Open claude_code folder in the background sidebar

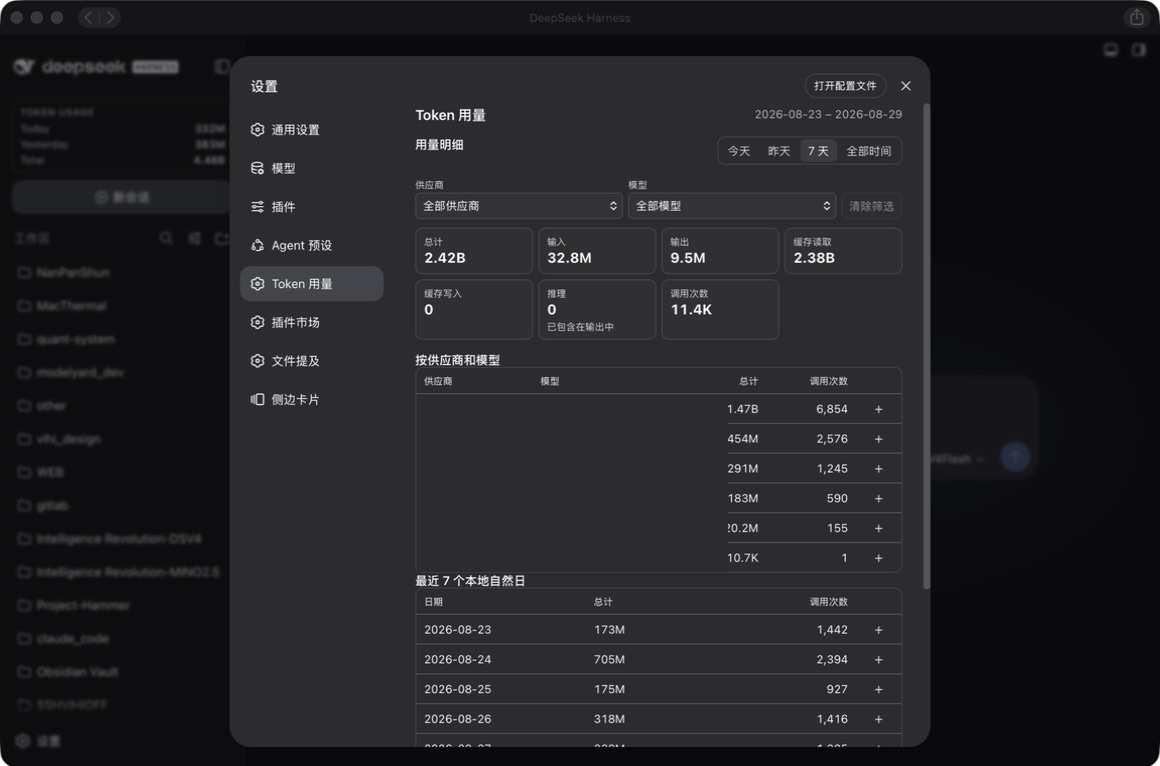[x=64, y=639]
